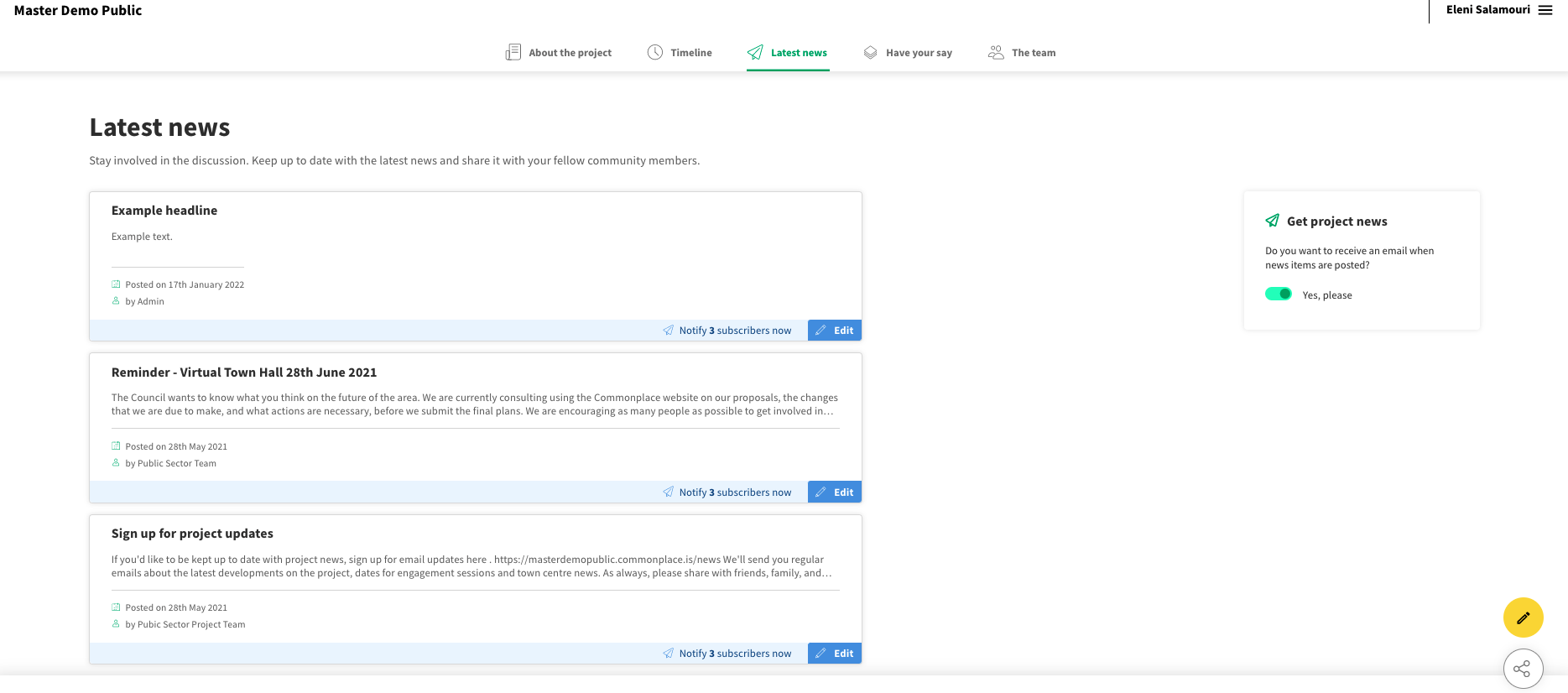
Task: Edit the Virtual Town Hall reminder post
Action: coord(835,492)
